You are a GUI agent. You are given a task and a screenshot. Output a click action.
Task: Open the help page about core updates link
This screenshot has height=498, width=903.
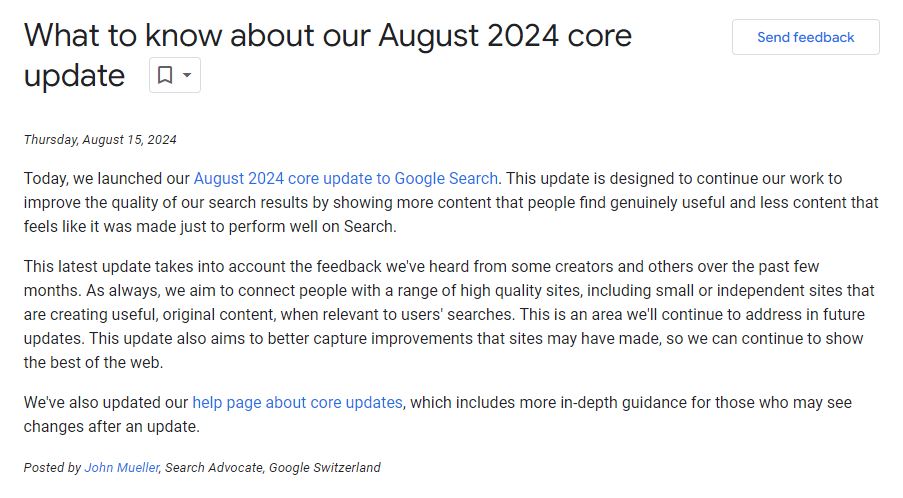[297, 403]
